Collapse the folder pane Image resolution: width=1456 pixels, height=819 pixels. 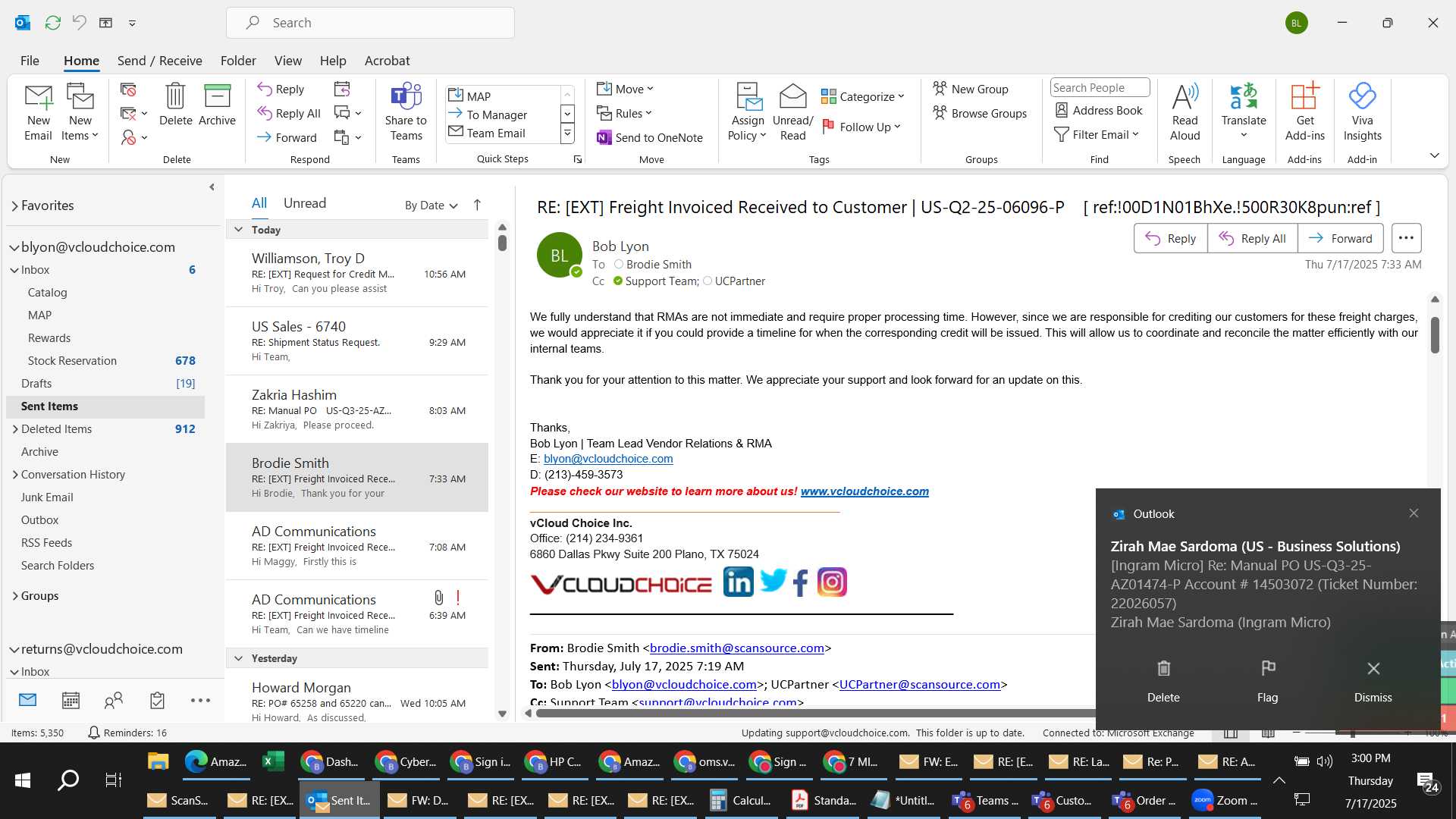(212, 187)
